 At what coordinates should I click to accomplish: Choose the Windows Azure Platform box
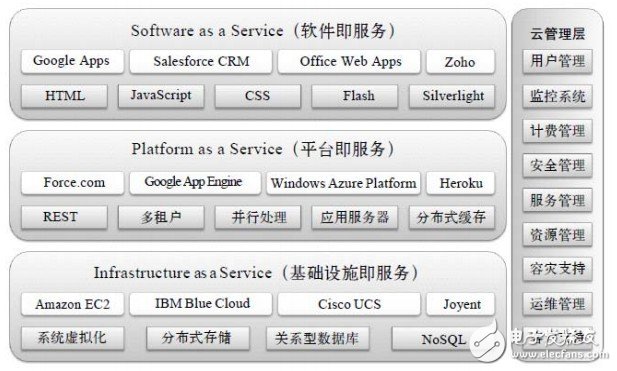343,183
